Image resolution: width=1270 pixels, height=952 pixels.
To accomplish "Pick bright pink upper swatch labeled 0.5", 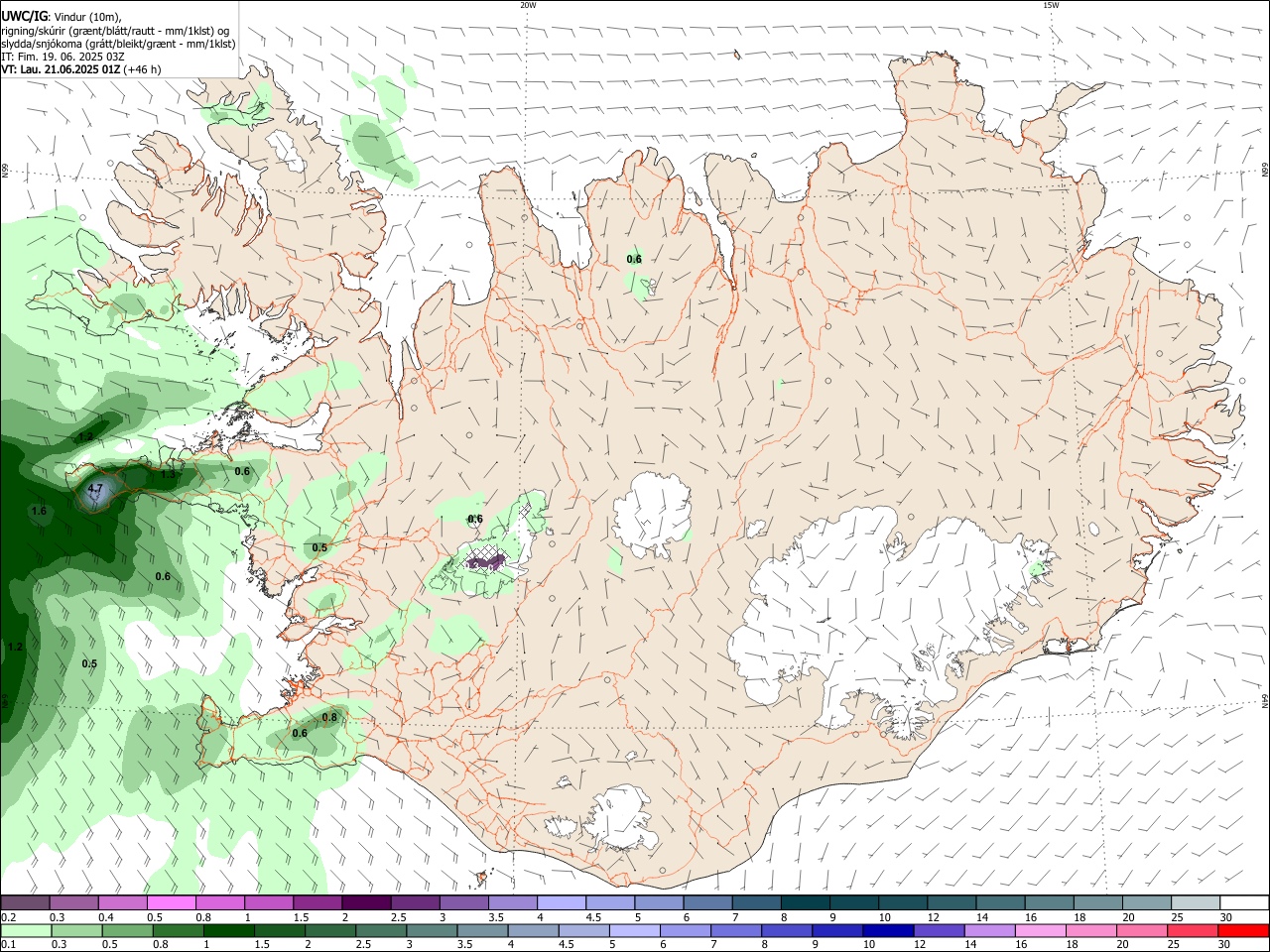I will click(x=171, y=903).
